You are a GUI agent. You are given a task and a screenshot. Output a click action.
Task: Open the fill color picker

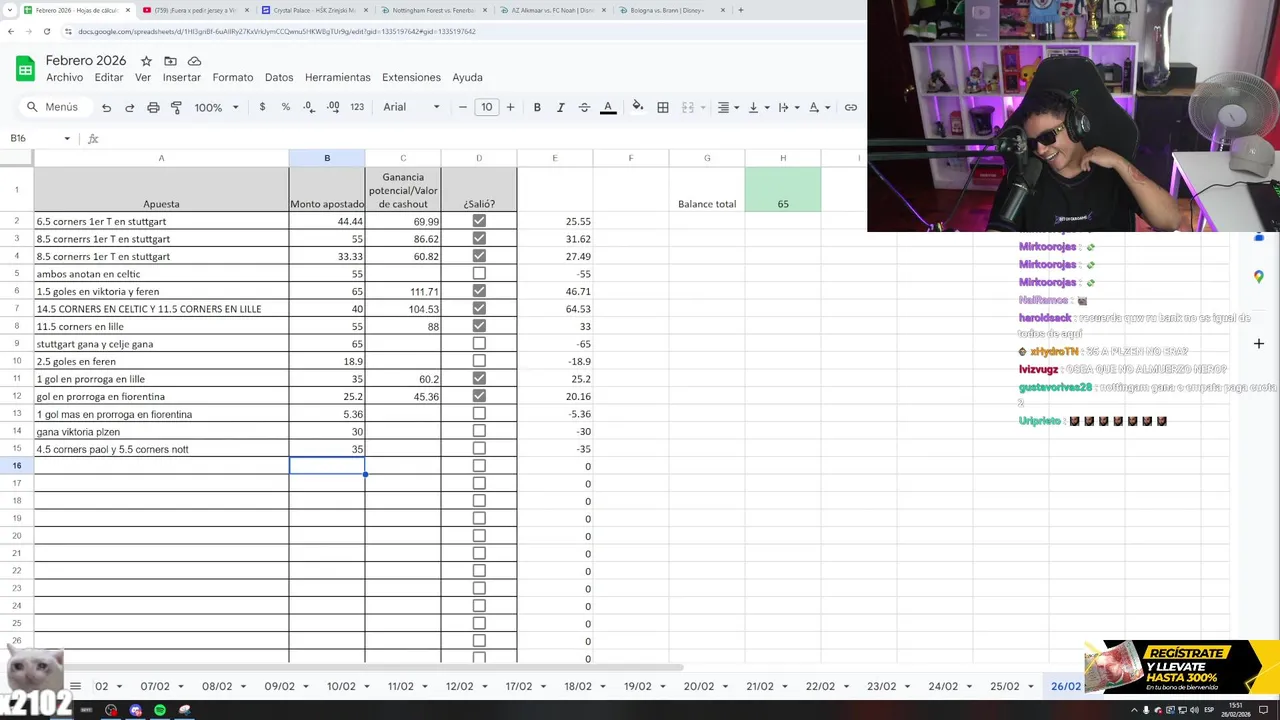(x=637, y=107)
